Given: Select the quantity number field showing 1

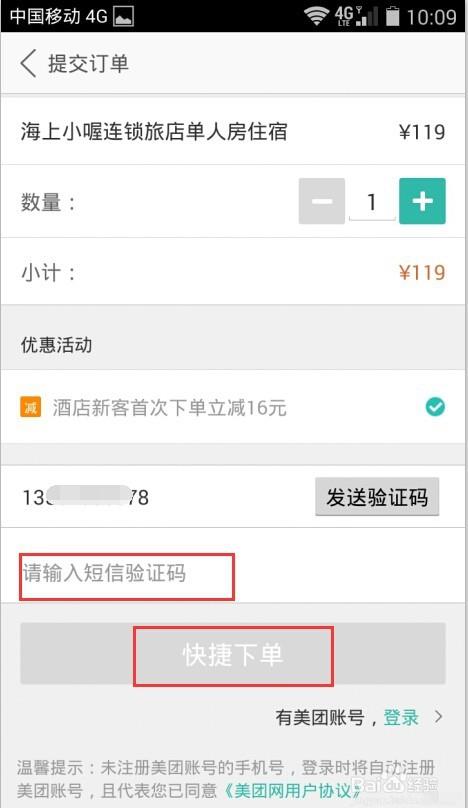Looking at the screenshot, I should [372, 202].
